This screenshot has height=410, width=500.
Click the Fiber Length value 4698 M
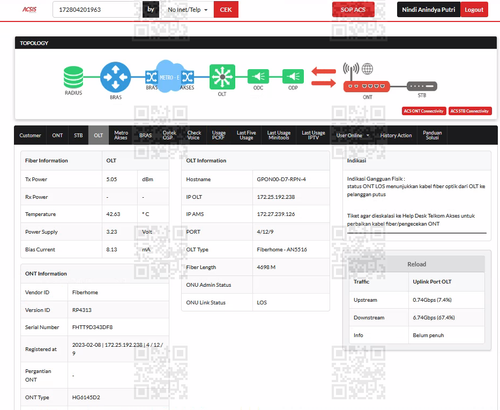[x=266, y=267]
